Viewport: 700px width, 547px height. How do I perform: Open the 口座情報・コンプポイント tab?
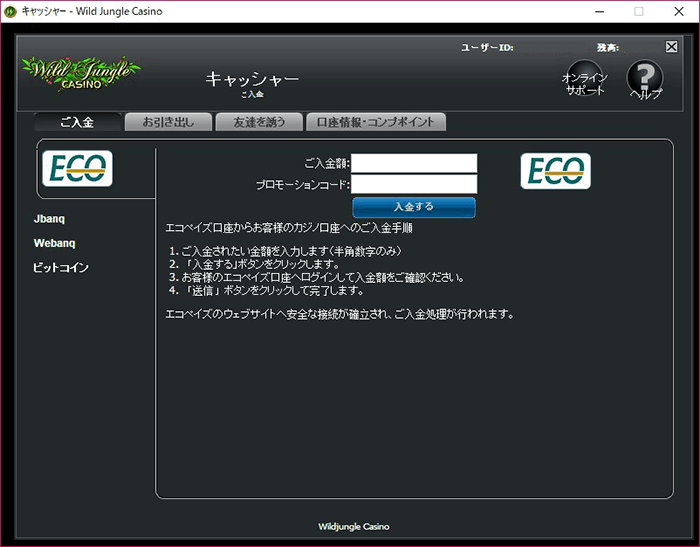click(376, 122)
